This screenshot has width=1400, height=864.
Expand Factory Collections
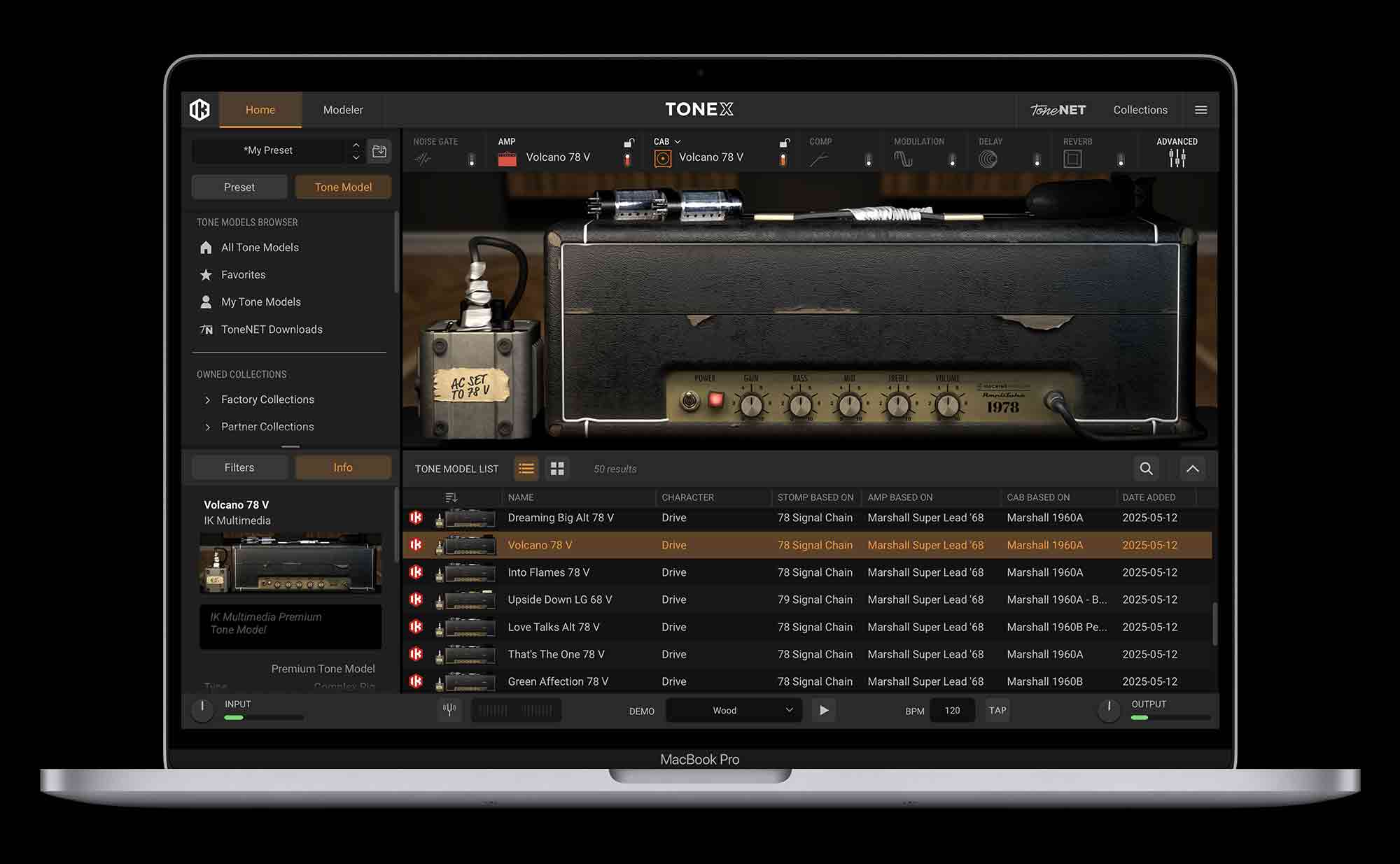click(x=207, y=400)
